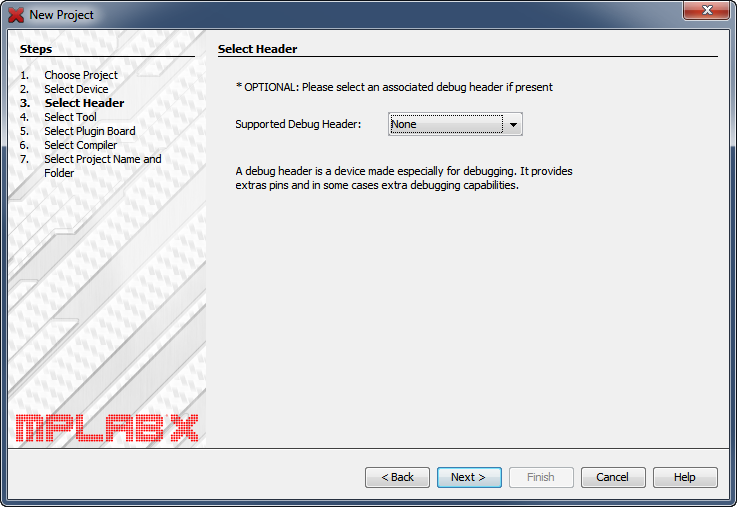Return to previous step with Back button
737x507 pixels.
click(397, 477)
